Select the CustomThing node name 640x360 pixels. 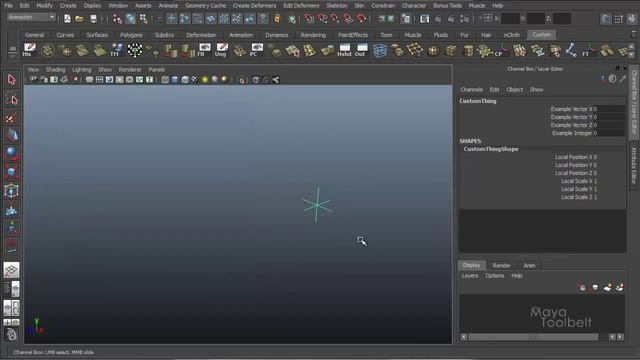(478, 101)
